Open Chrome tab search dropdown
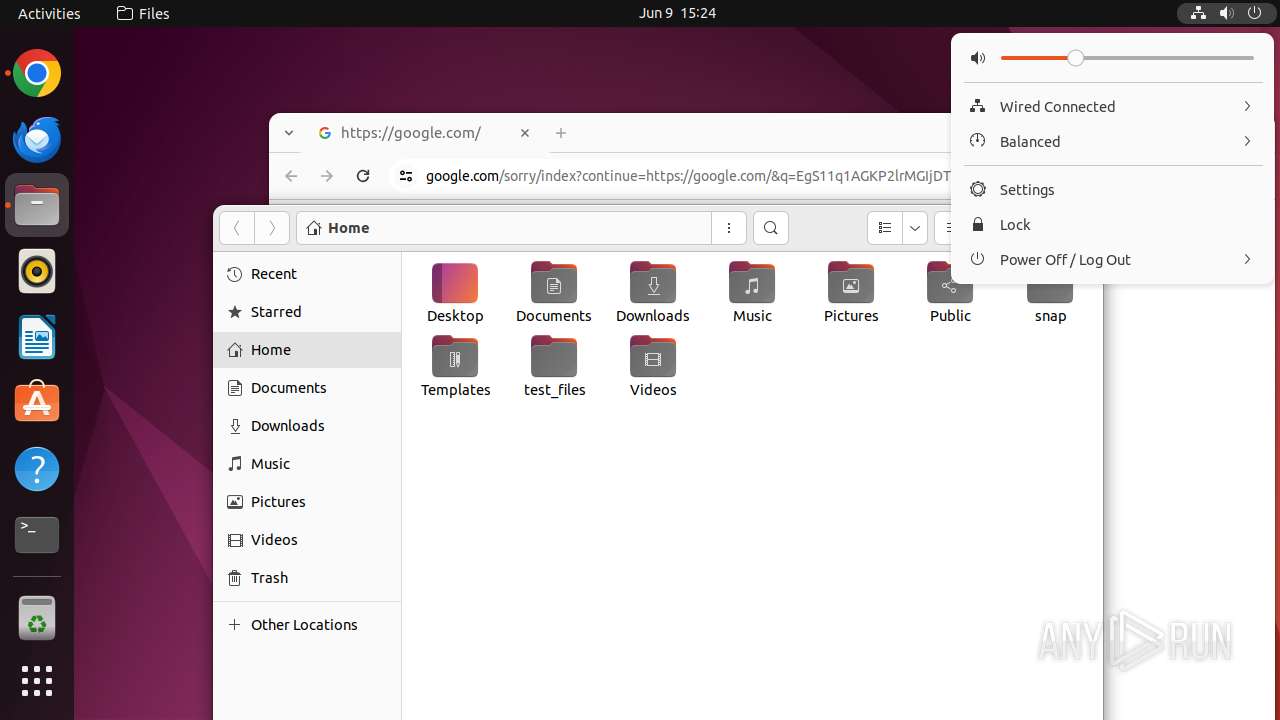1280x720 pixels. tap(289, 133)
